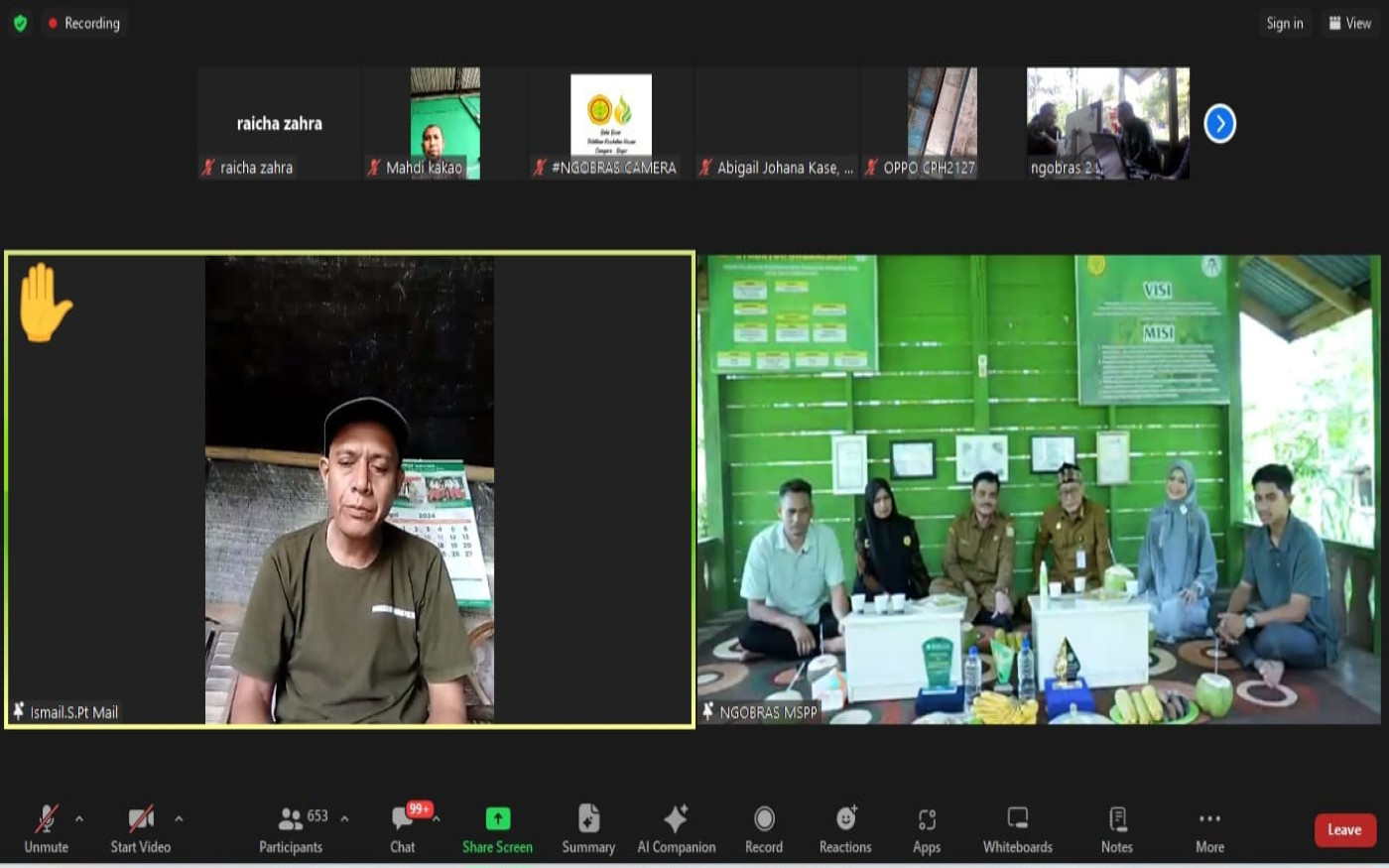Unmute the microphone
The image size is (1389, 868).
click(x=46, y=829)
